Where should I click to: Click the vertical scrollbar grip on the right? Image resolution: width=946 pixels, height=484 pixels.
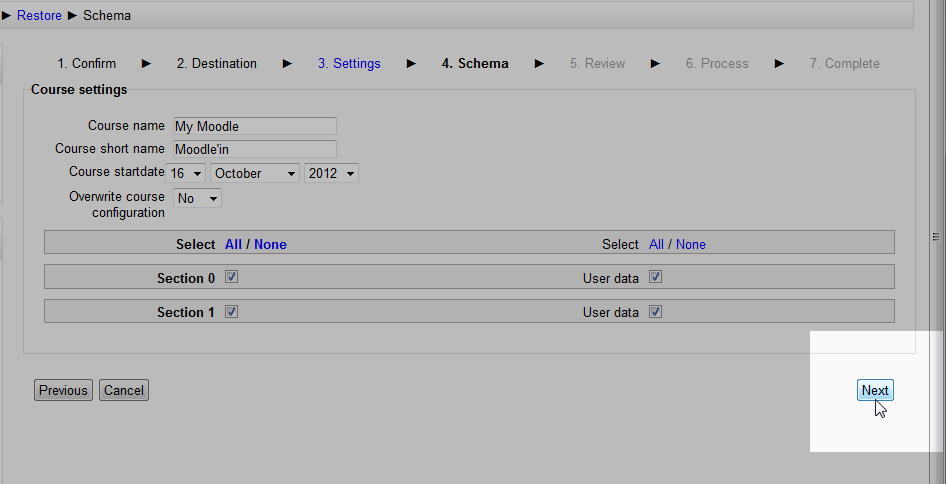tap(936, 237)
